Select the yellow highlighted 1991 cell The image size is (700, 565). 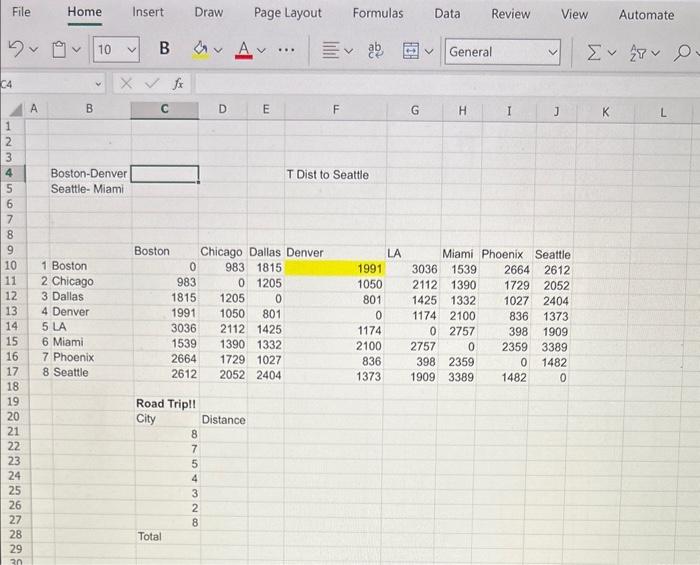(335, 268)
